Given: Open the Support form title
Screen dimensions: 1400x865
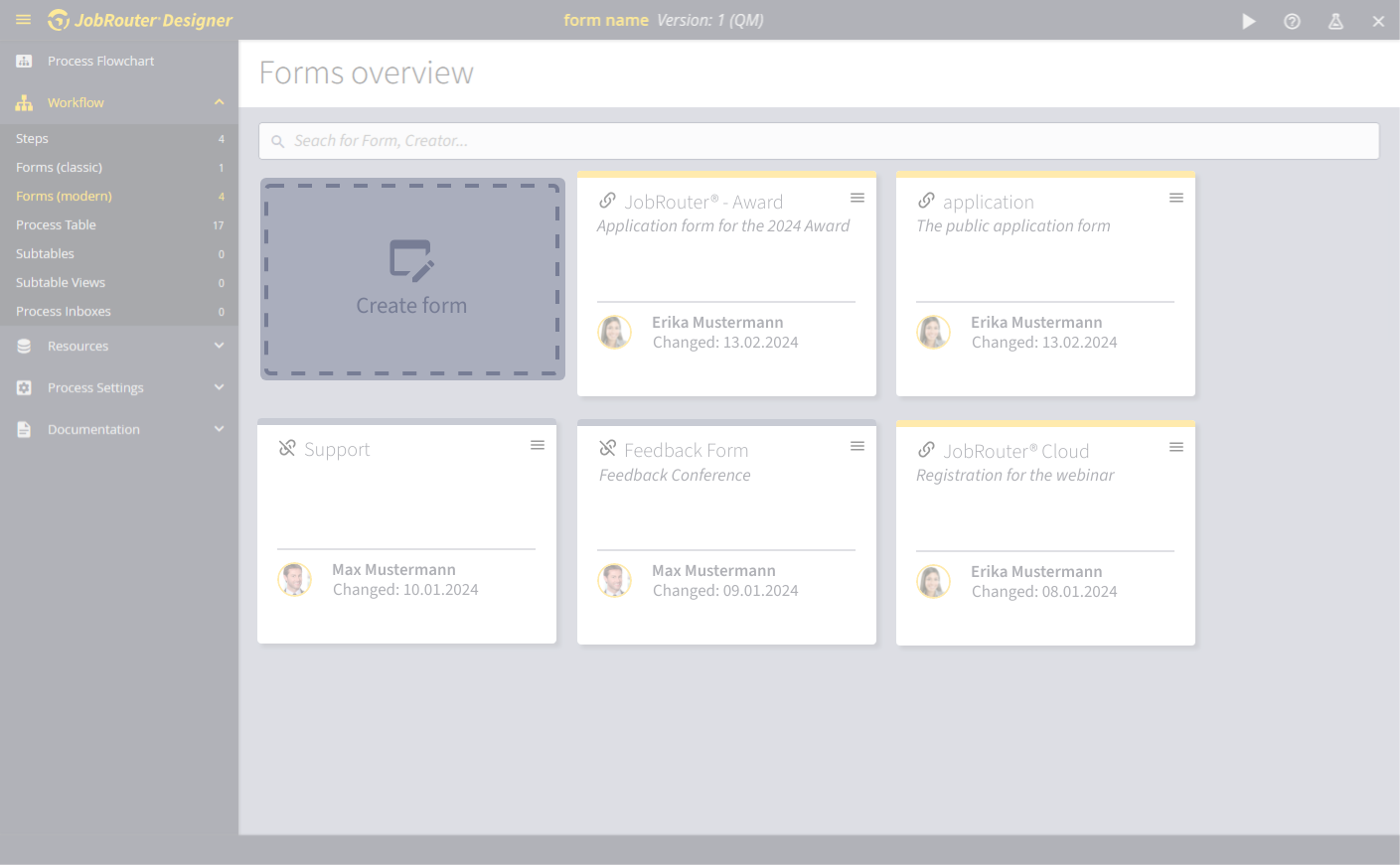Looking at the screenshot, I should (337, 450).
